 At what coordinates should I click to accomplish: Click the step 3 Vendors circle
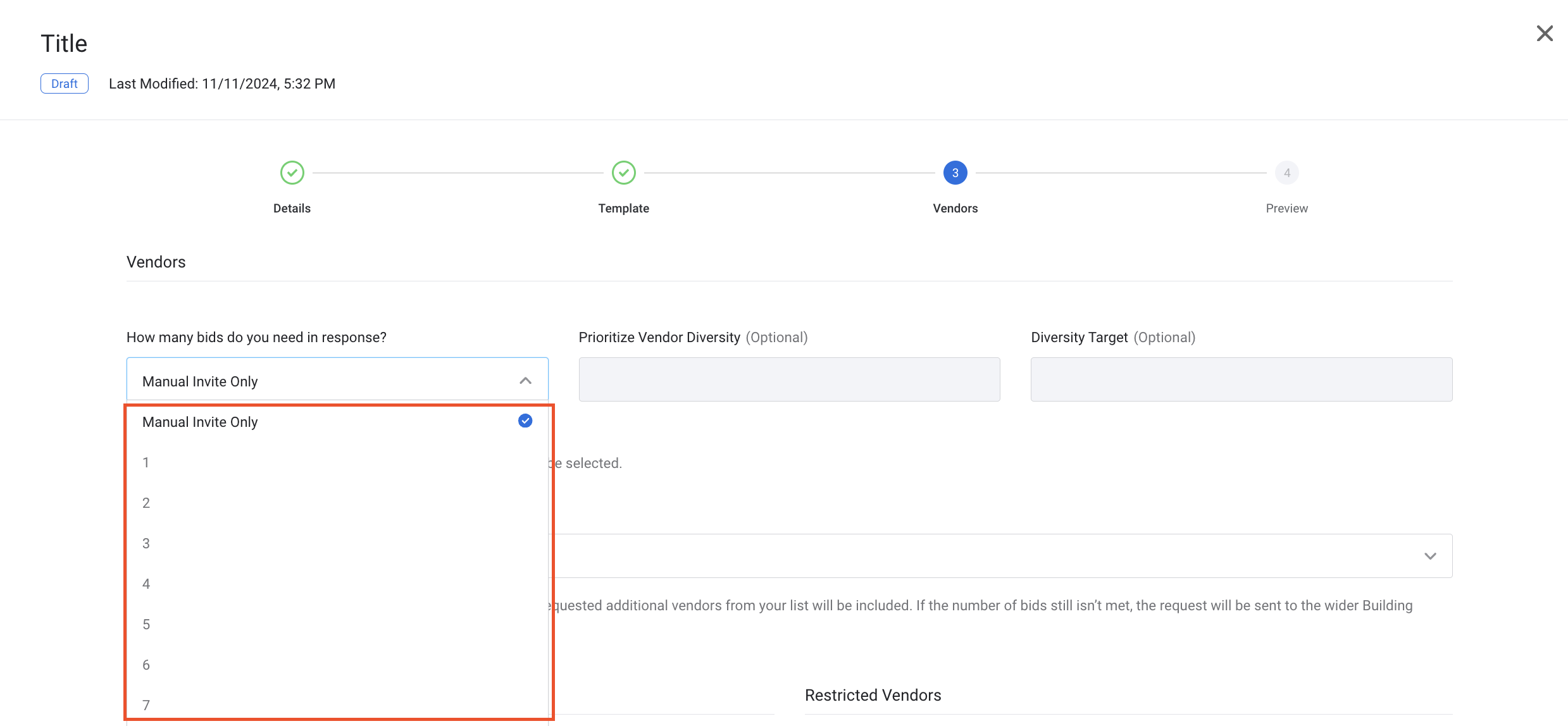tap(955, 173)
